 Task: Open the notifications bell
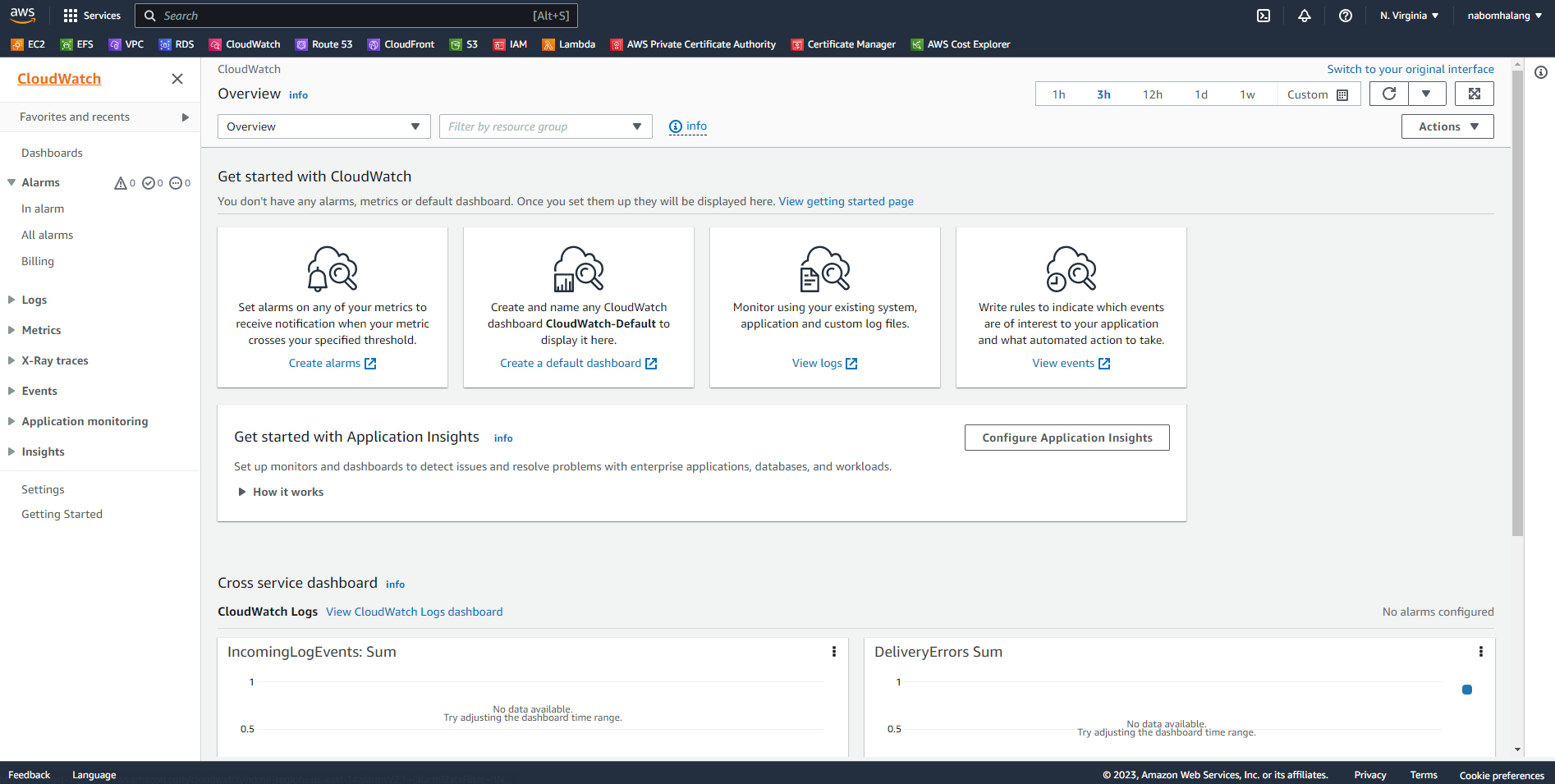point(1305,16)
